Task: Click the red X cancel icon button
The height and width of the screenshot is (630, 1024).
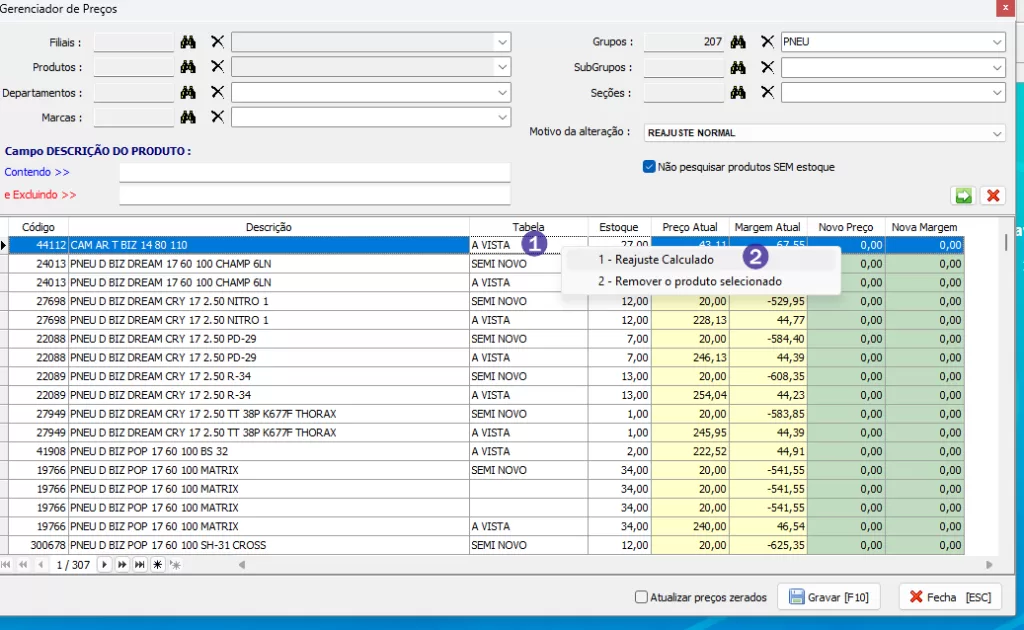Action: (992, 195)
